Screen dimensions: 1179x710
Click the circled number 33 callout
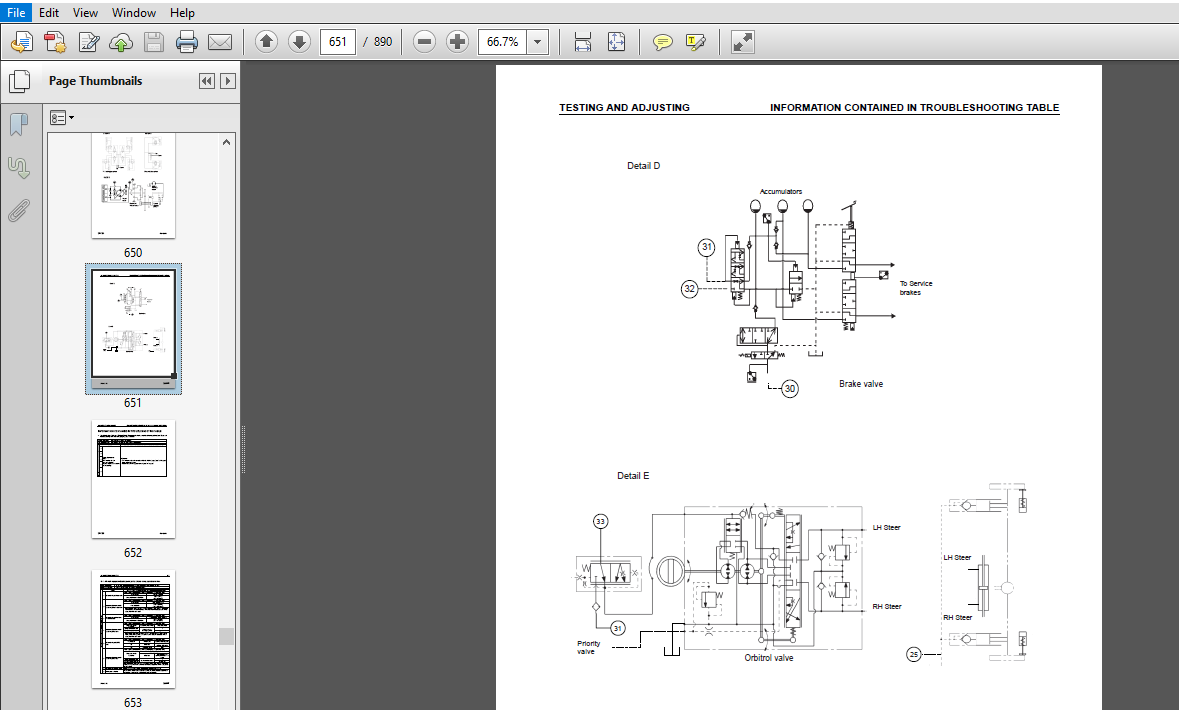tap(600, 521)
